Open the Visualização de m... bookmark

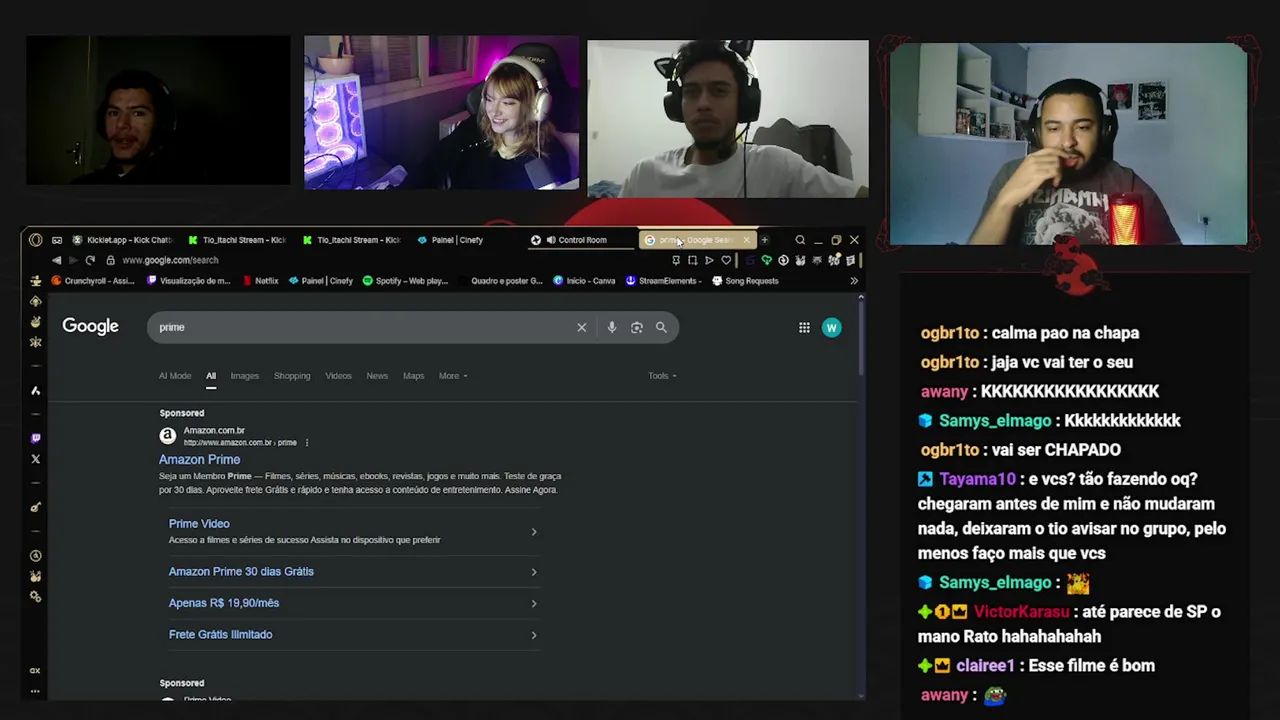coord(189,281)
